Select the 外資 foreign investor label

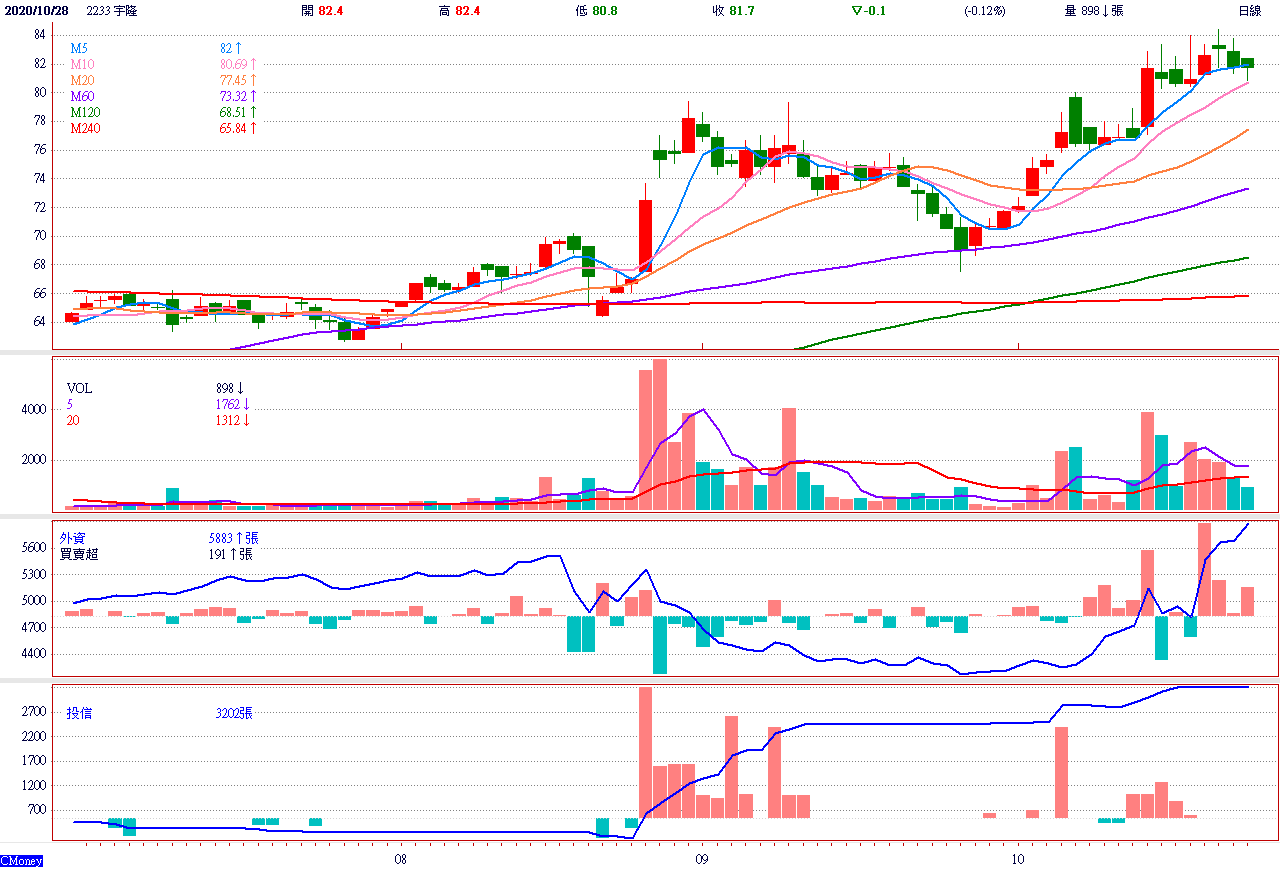pos(73,537)
